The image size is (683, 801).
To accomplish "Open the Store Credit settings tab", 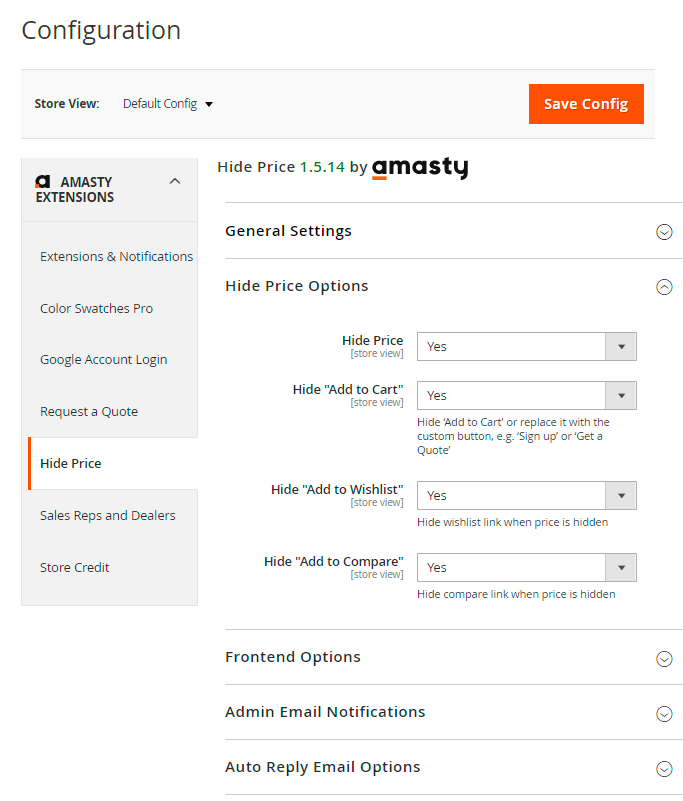I will click(75, 568).
